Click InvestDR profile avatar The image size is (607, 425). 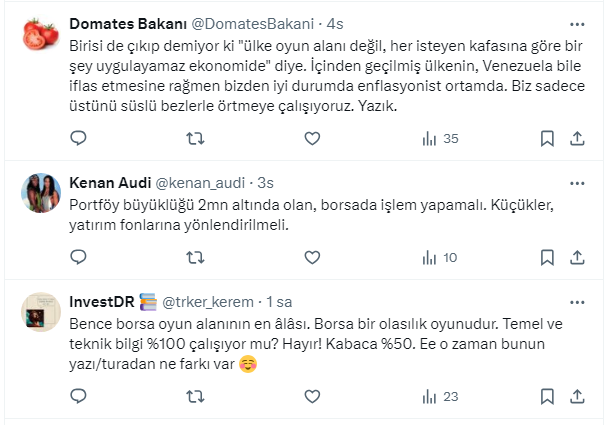coord(40,314)
